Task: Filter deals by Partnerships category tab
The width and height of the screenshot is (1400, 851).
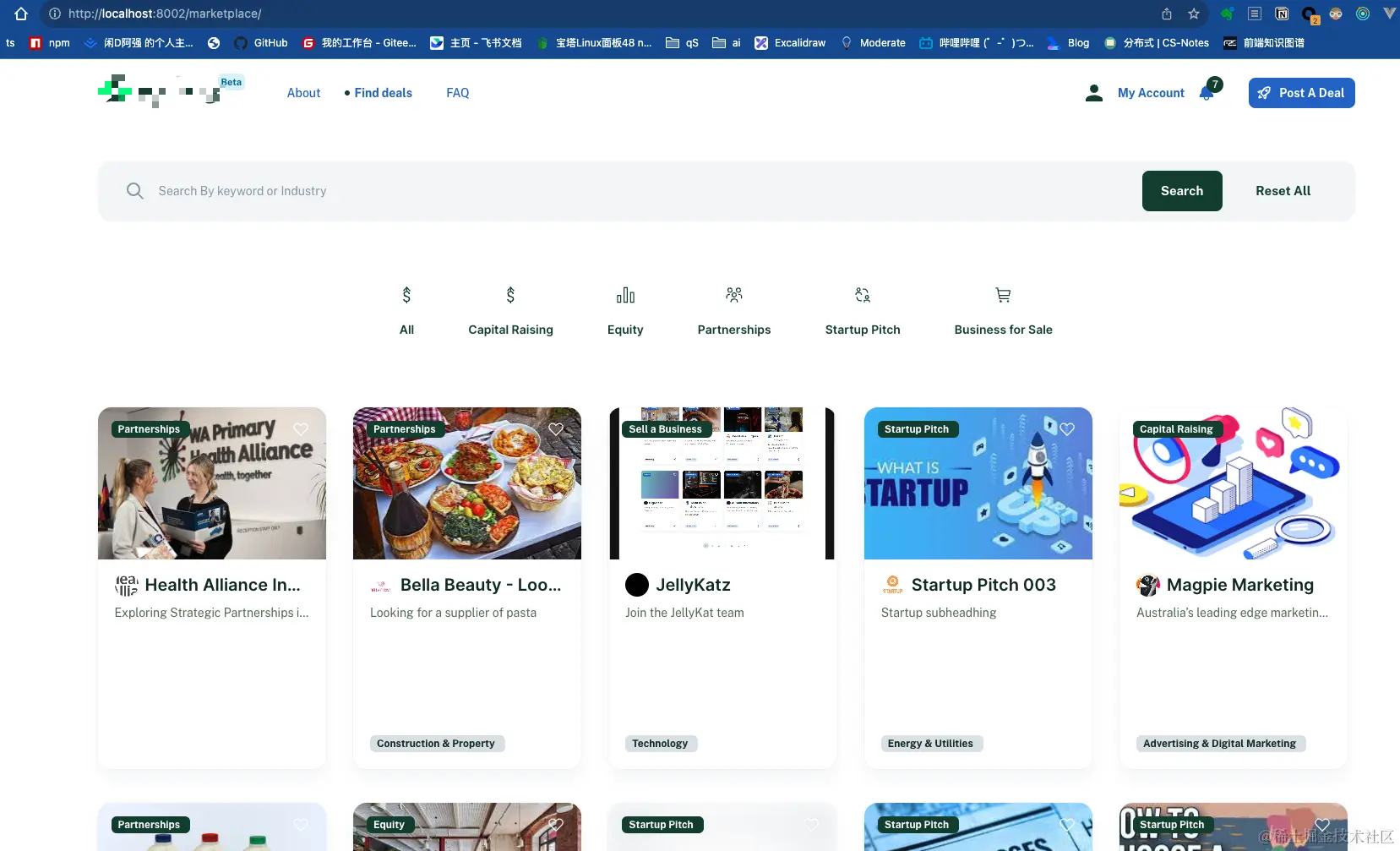Action: click(x=734, y=311)
